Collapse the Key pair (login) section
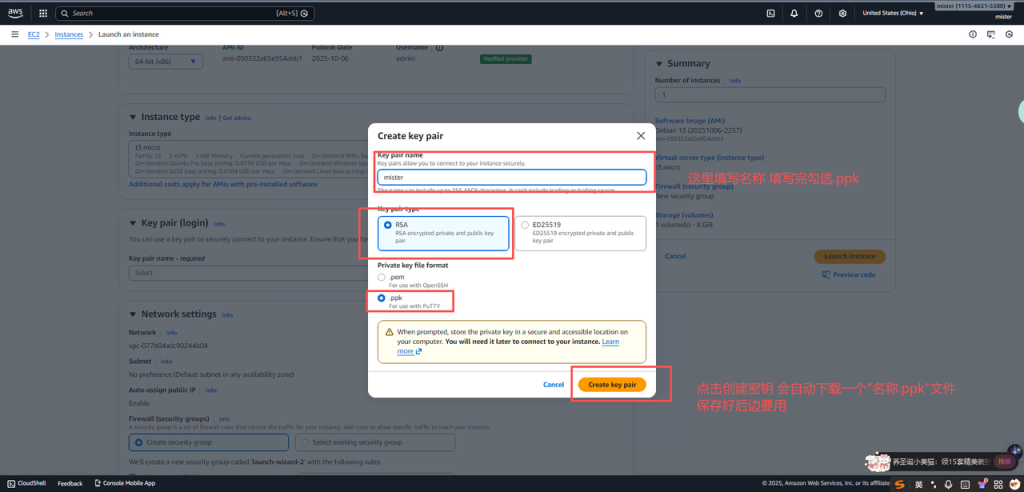The width and height of the screenshot is (1024, 492). click(133, 223)
